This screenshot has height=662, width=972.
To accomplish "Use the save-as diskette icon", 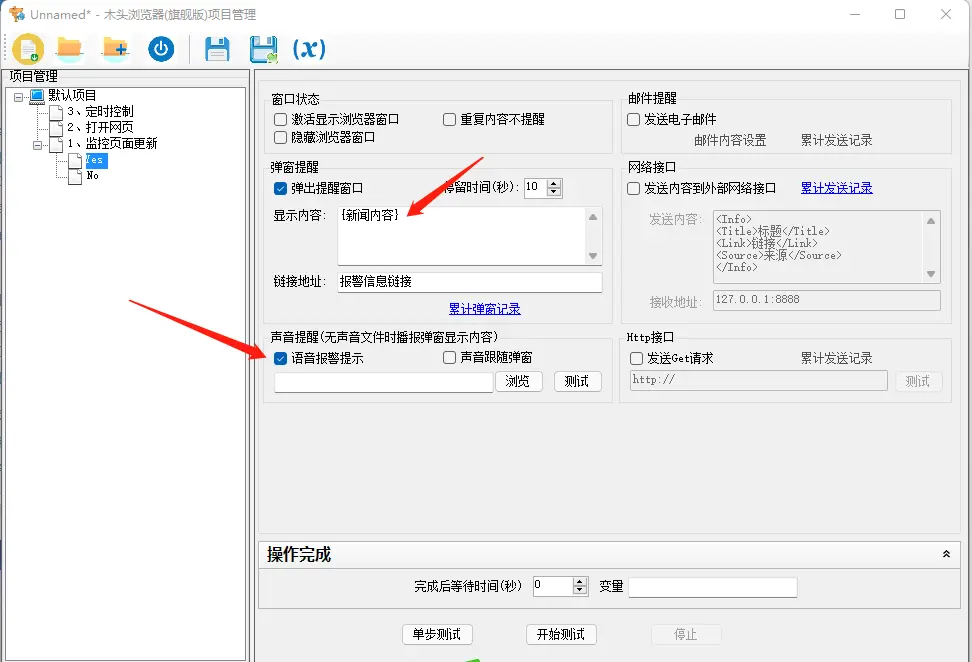I will tap(262, 48).
